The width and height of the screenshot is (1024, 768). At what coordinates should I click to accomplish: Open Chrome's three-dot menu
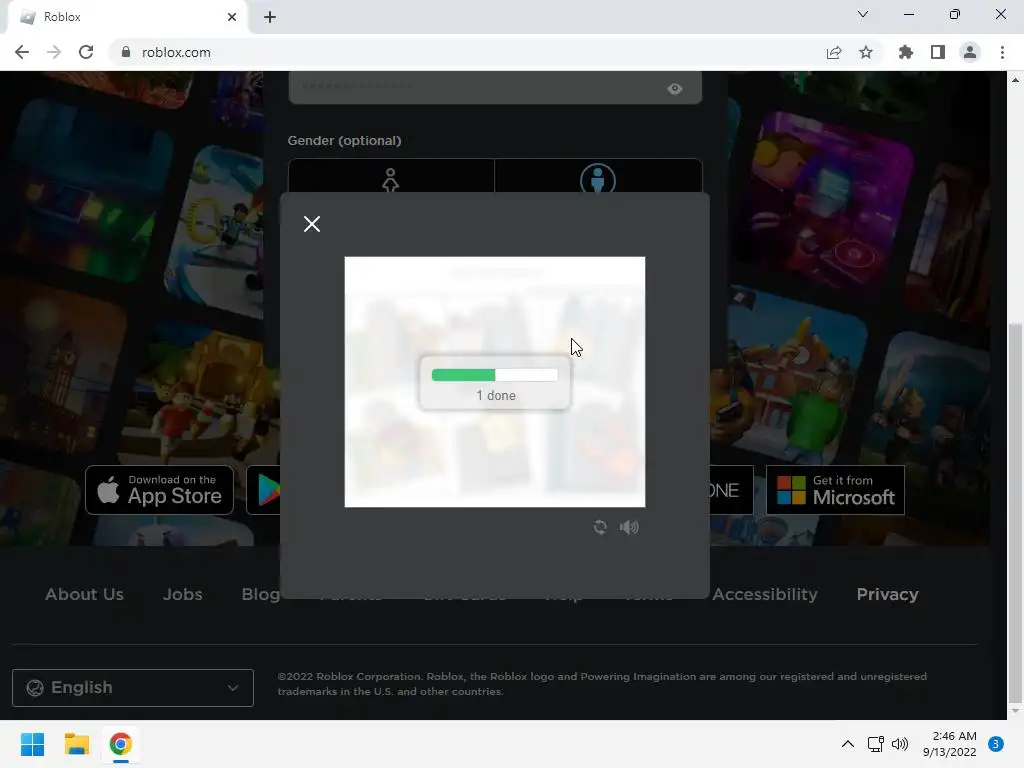(x=1002, y=52)
